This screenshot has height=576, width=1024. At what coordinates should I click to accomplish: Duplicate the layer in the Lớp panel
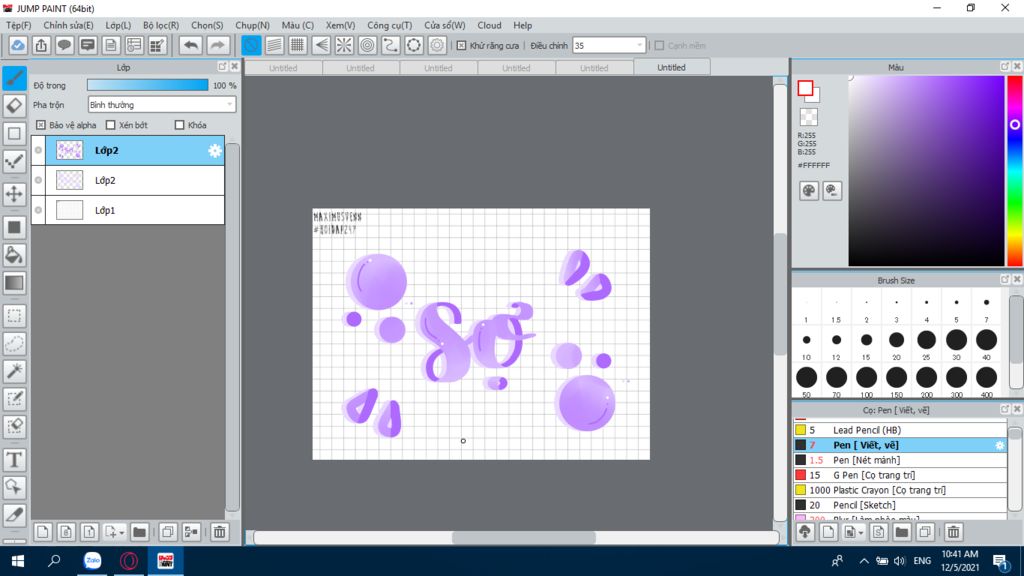(168, 532)
